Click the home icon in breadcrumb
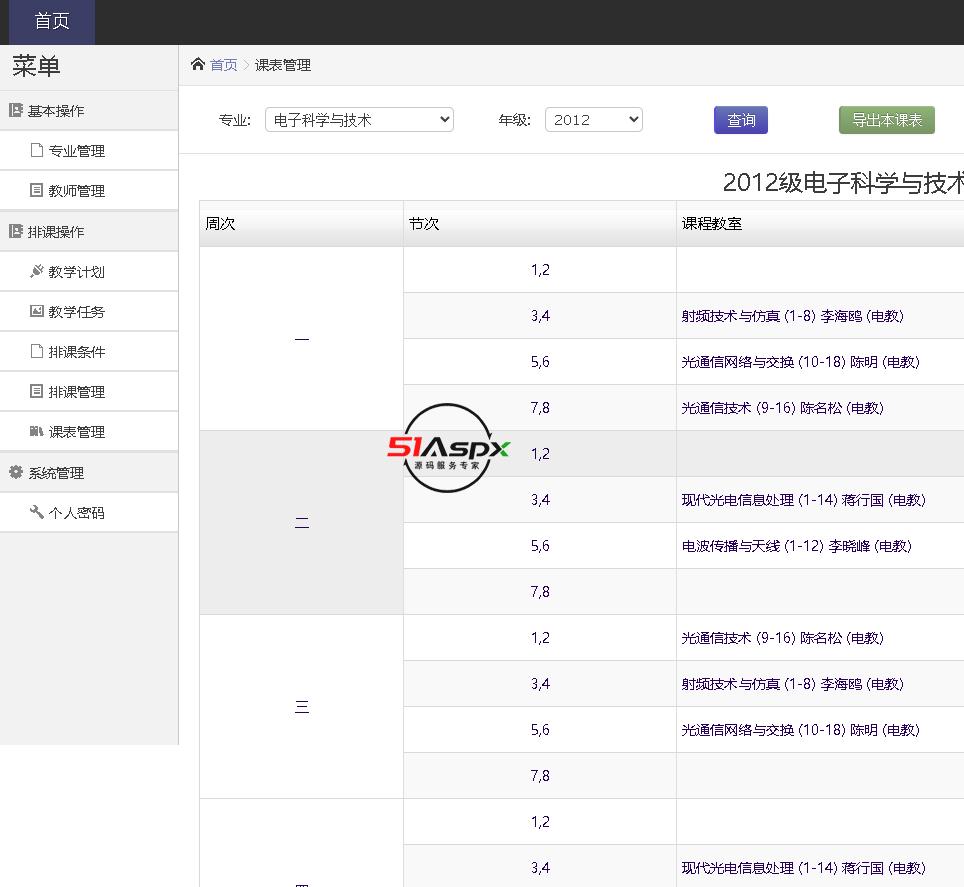The image size is (964, 887). pyautogui.click(x=198, y=65)
